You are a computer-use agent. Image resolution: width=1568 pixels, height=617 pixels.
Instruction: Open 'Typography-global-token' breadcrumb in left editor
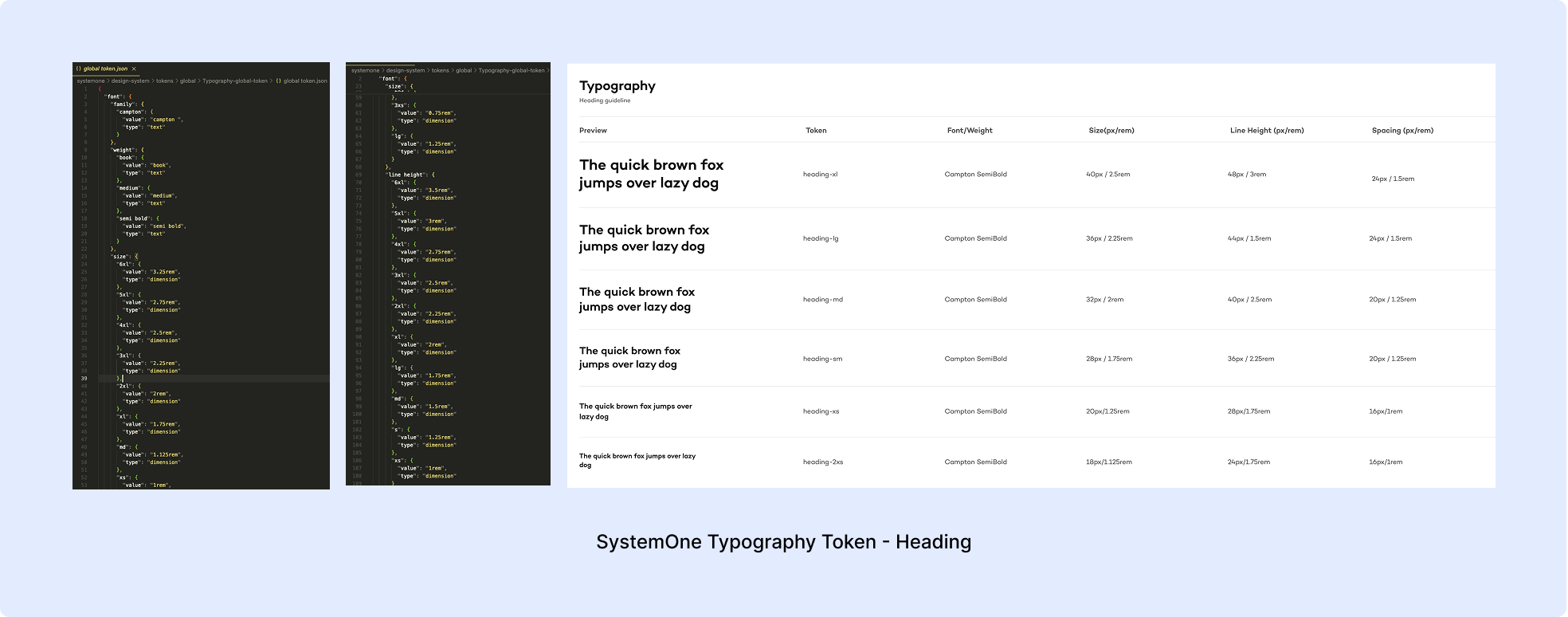(x=234, y=81)
